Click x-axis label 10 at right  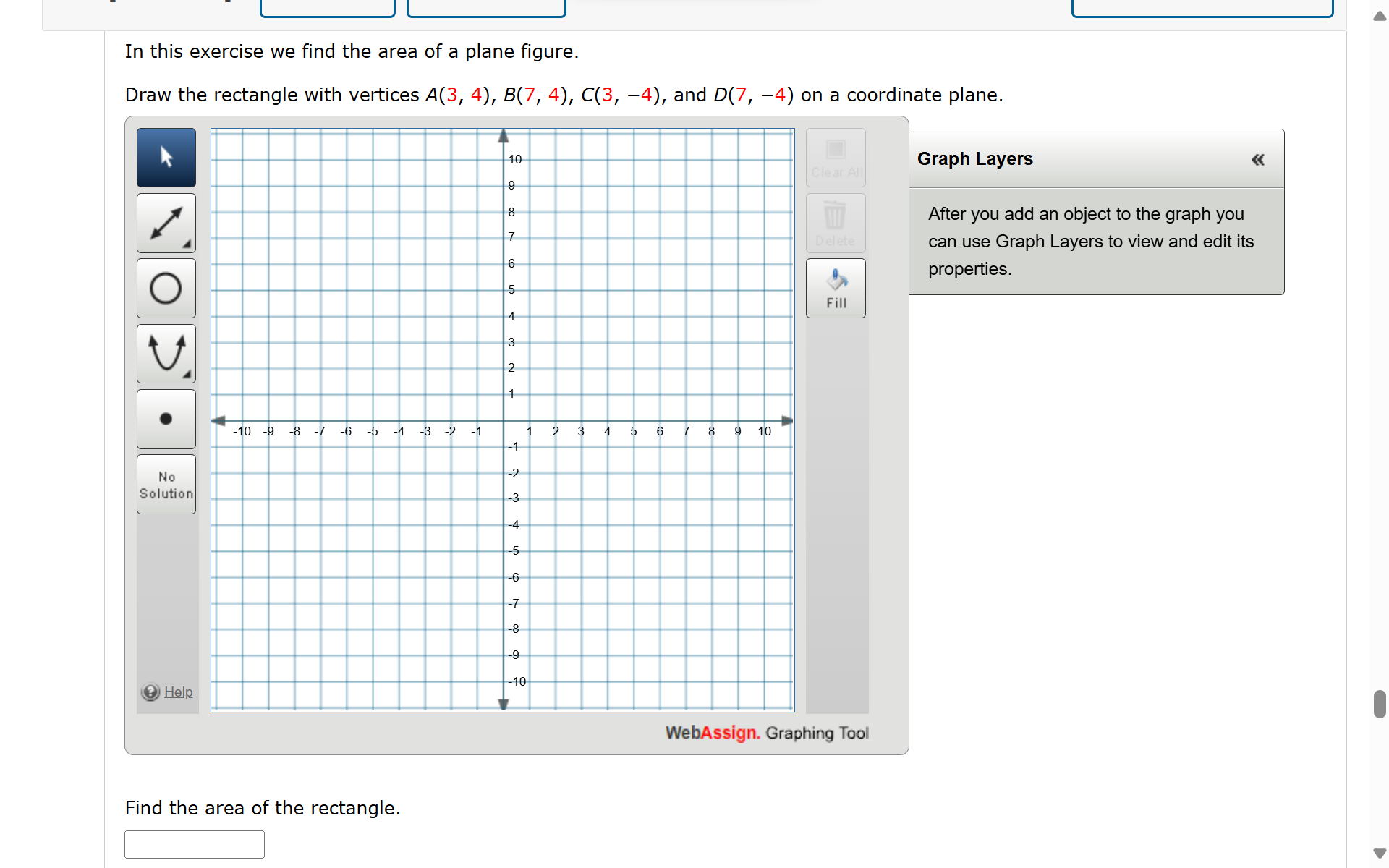pos(765,431)
